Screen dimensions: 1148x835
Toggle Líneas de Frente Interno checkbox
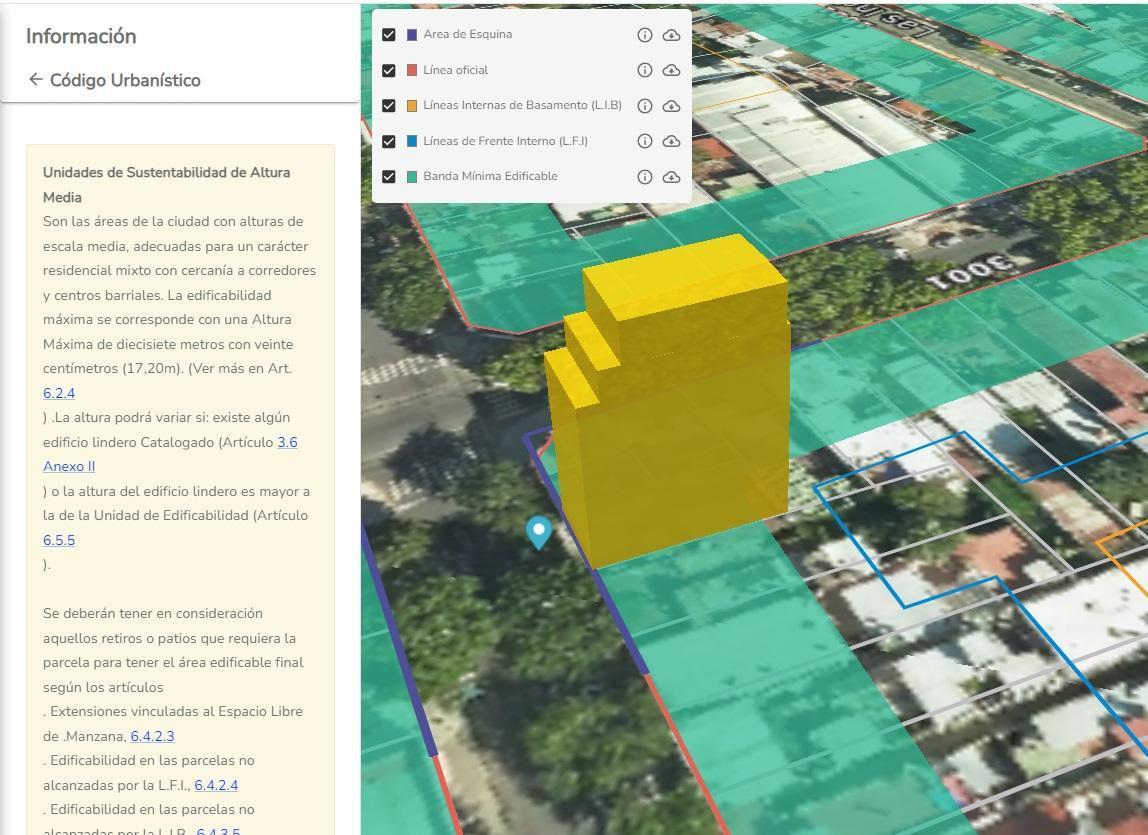point(389,141)
